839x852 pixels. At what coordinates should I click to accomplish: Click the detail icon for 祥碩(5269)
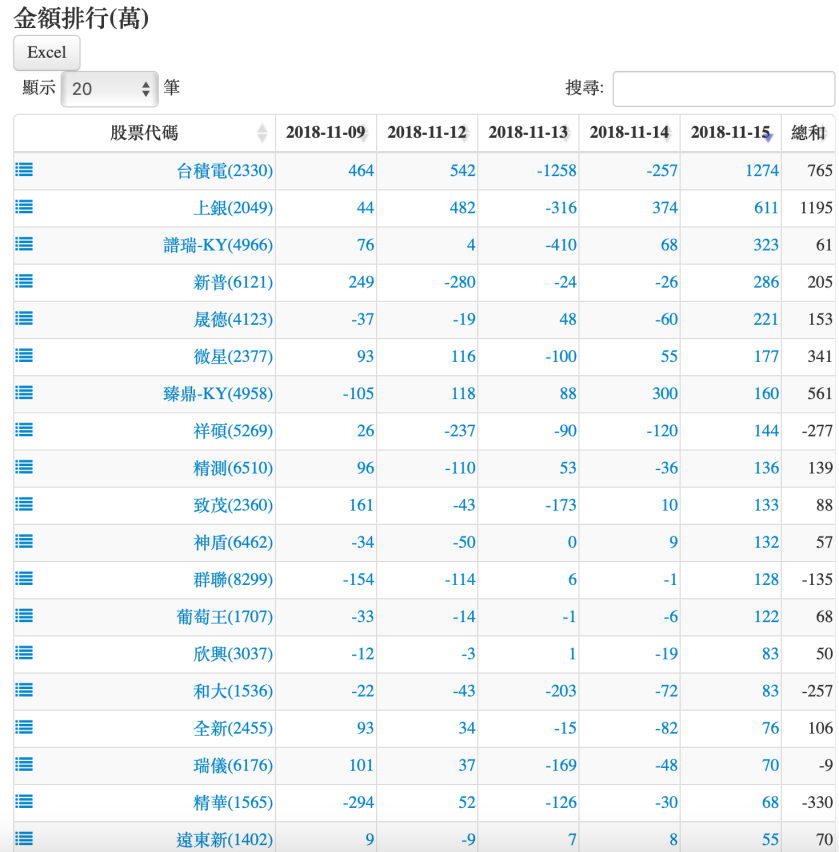click(22, 431)
